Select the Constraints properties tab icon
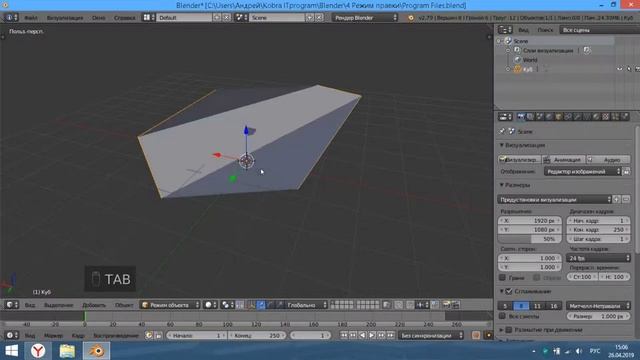Screen dimensions: 640x360 pos(568,117)
